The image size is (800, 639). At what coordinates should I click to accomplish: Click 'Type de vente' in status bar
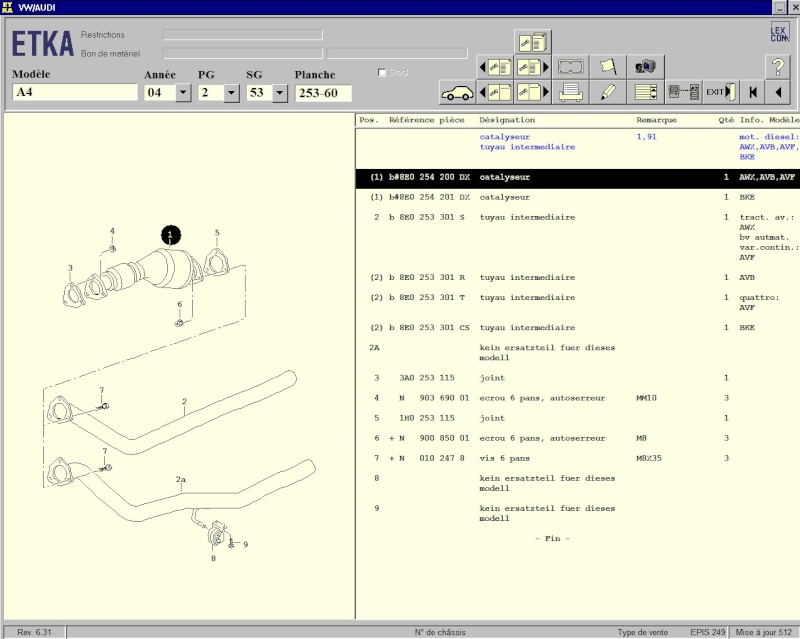pos(642,632)
